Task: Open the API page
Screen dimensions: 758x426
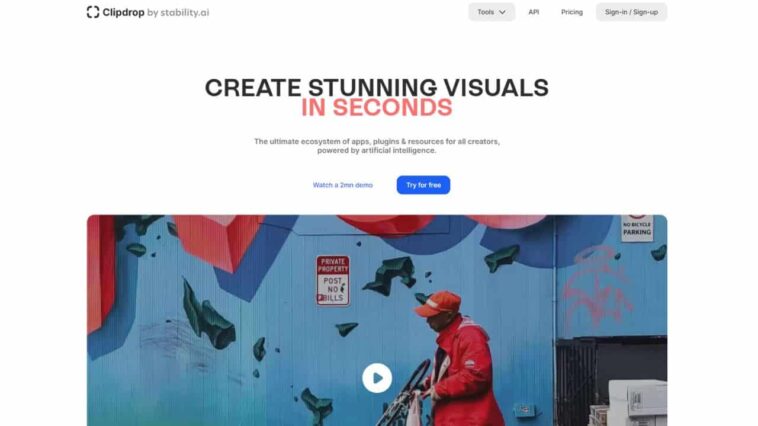Action: point(534,12)
